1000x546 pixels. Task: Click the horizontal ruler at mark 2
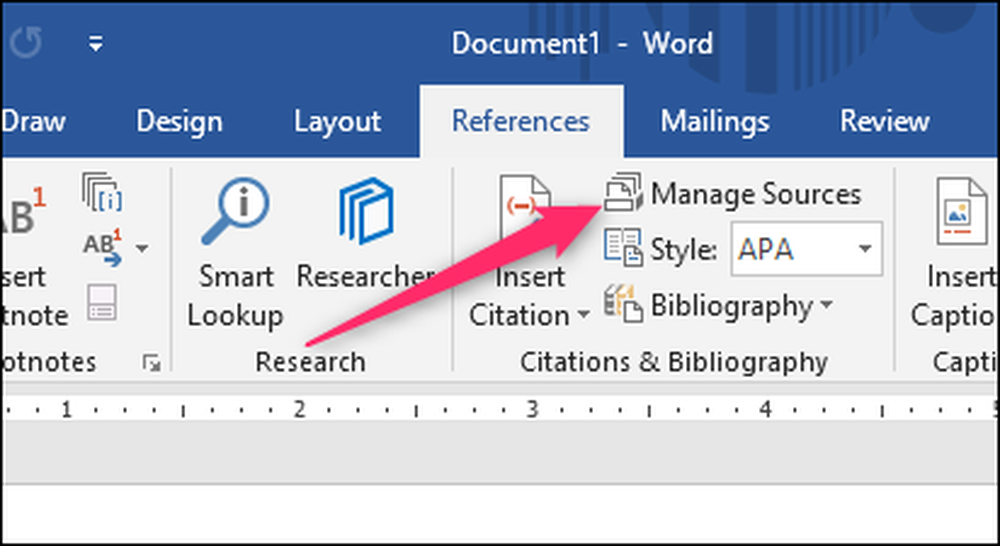[299, 409]
